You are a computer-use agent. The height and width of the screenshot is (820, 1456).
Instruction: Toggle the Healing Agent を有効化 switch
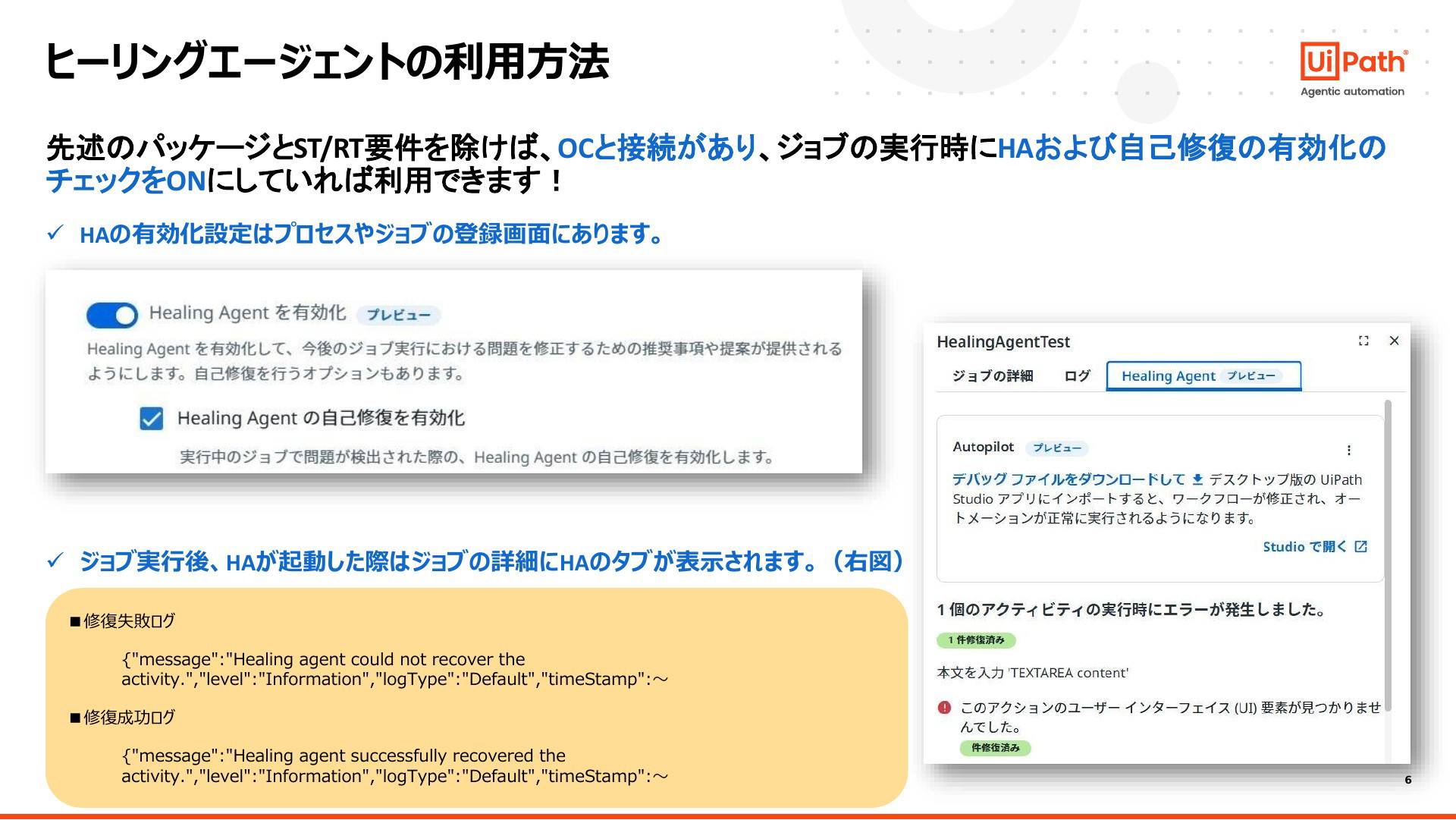(x=112, y=315)
